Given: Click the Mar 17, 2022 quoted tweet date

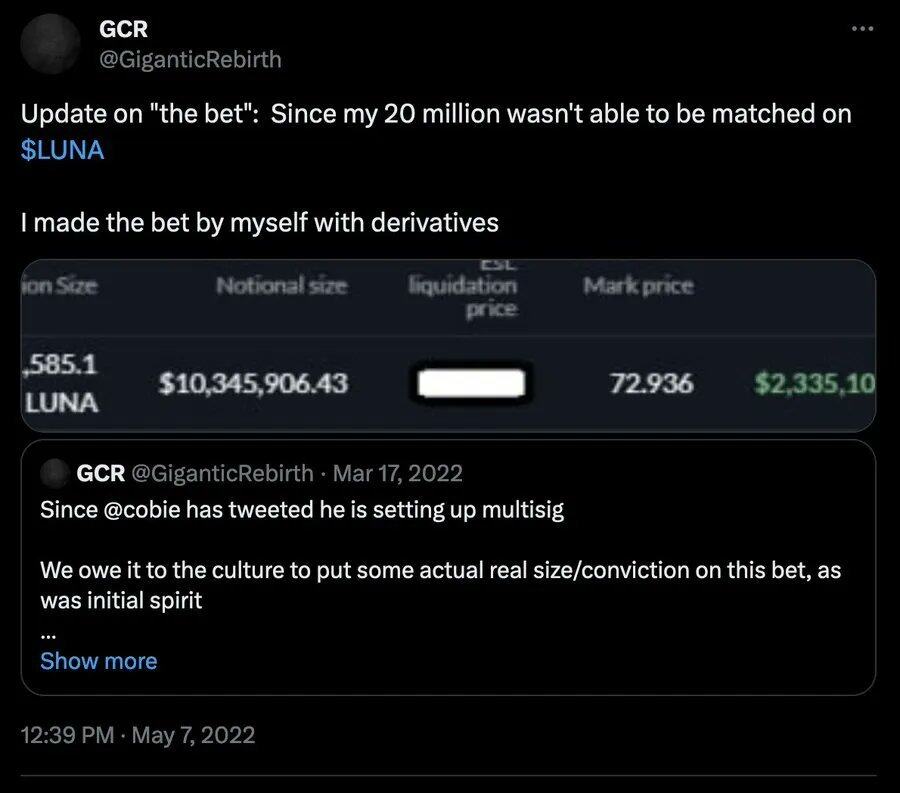Looking at the screenshot, I should (397, 473).
